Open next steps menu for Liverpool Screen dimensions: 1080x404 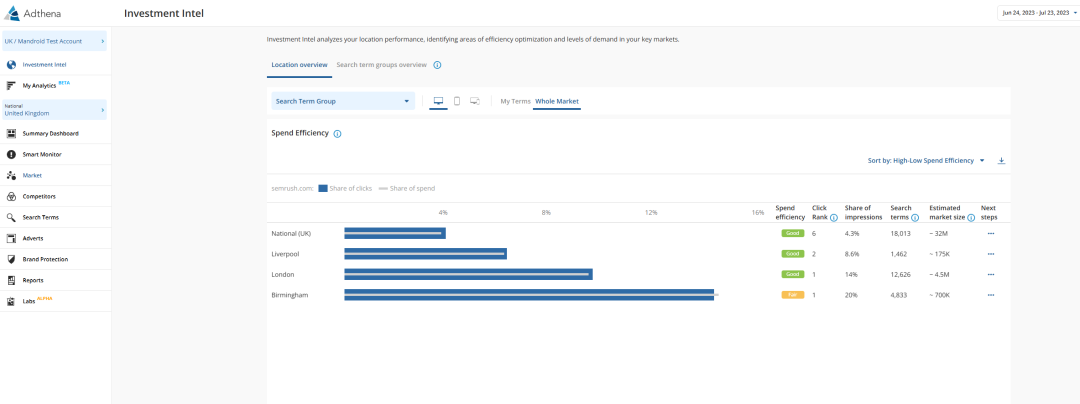point(990,254)
